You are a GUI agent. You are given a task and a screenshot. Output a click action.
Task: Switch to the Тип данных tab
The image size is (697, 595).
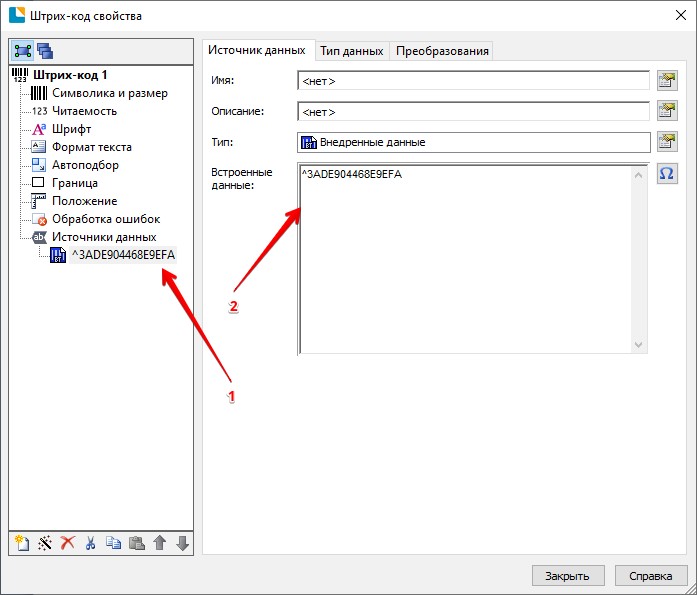coord(351,51)
